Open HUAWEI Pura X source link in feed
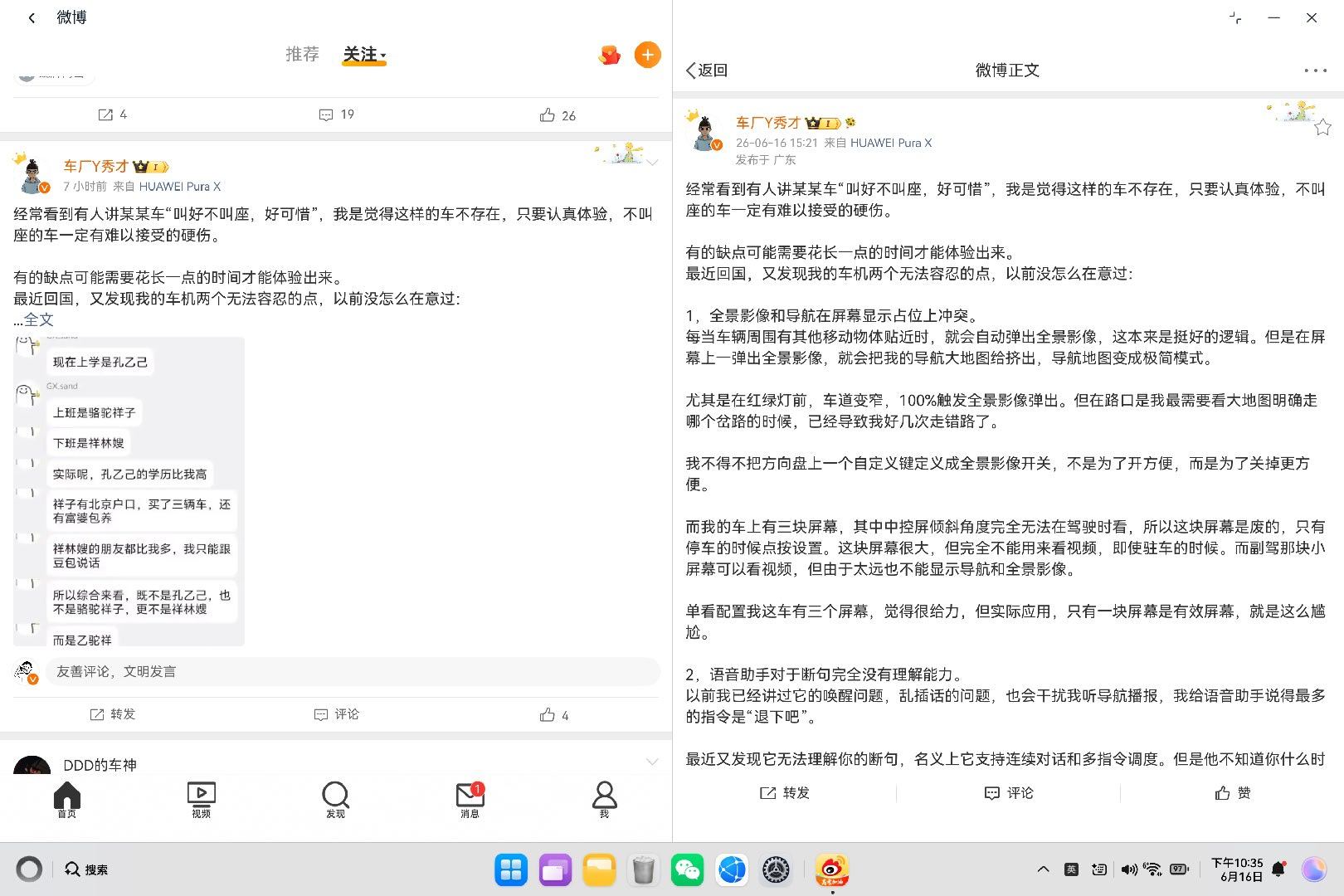1344x896 pixels. click(x=180, y=187)
